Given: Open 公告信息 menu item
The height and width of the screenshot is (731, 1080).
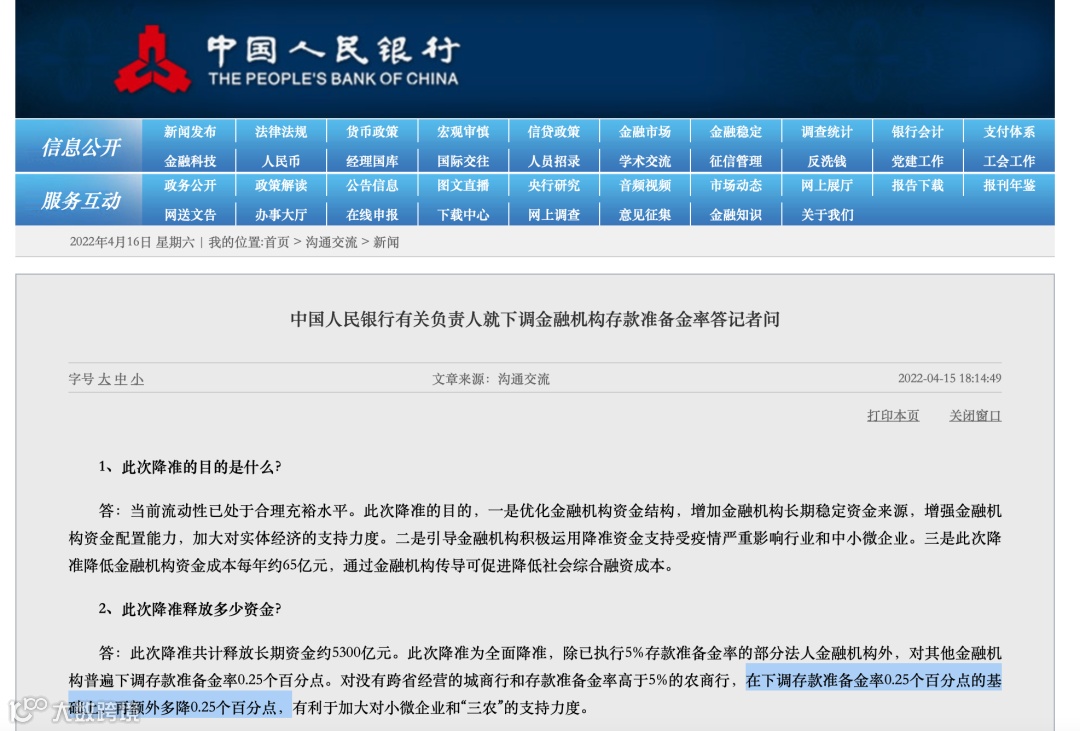Looking at the screenshot, I should click(x=372, y=185).
